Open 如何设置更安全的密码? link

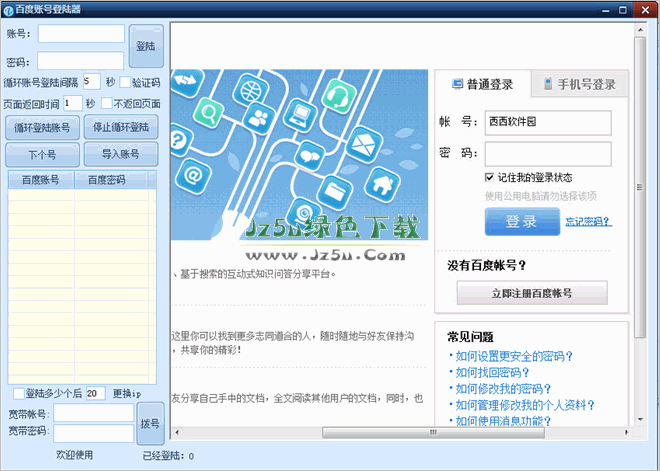coord(514,357)
